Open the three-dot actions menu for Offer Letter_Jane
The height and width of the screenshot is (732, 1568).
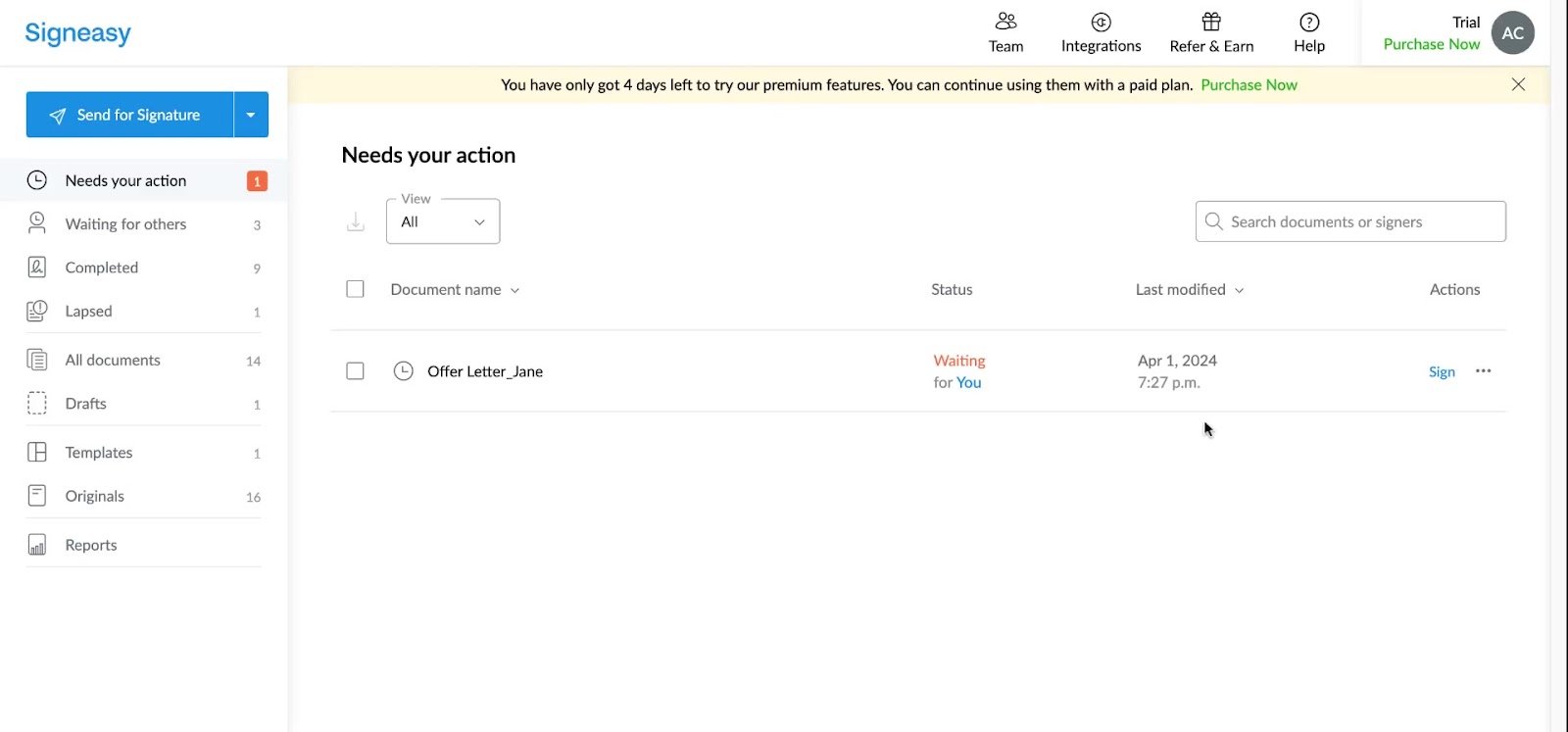pos(1483,371)
